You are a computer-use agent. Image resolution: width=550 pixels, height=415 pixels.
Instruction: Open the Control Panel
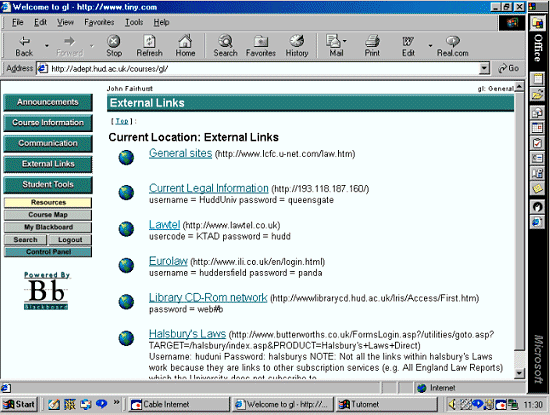[48, 252]
